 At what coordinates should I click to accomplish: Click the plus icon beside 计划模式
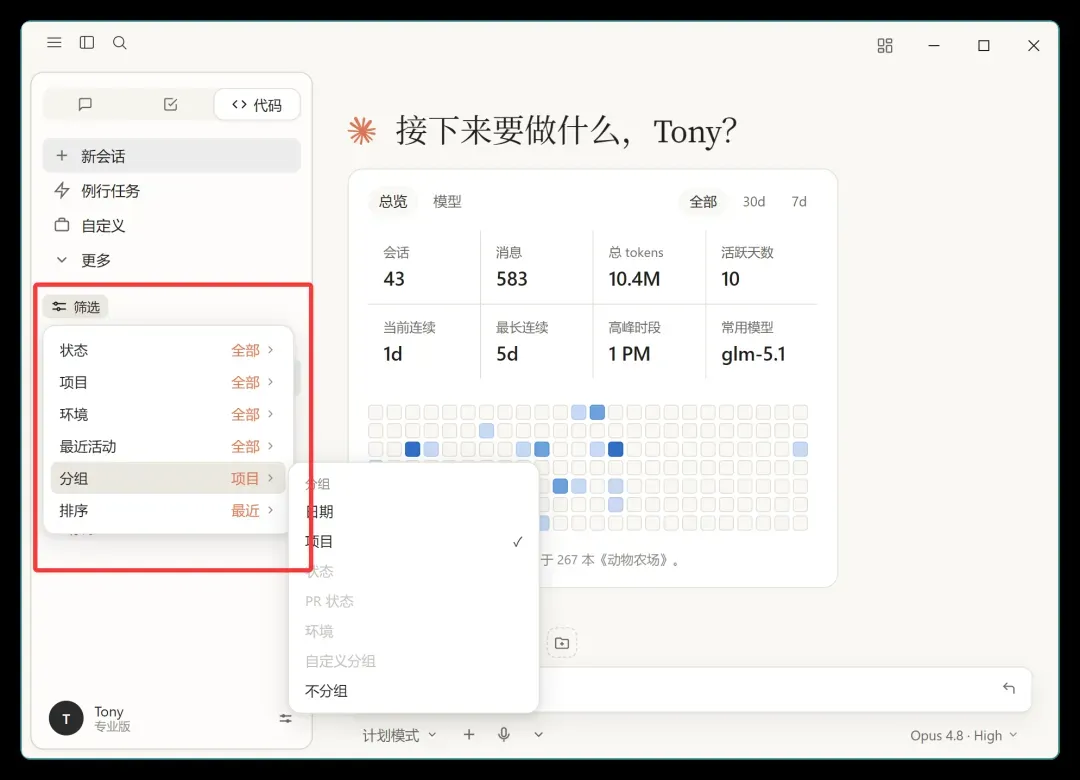point(469,735)
